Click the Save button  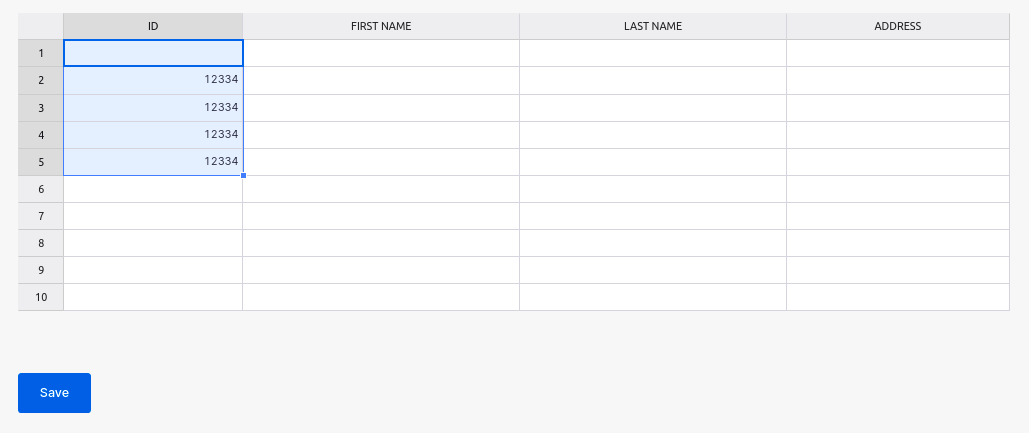click(54, 393)
